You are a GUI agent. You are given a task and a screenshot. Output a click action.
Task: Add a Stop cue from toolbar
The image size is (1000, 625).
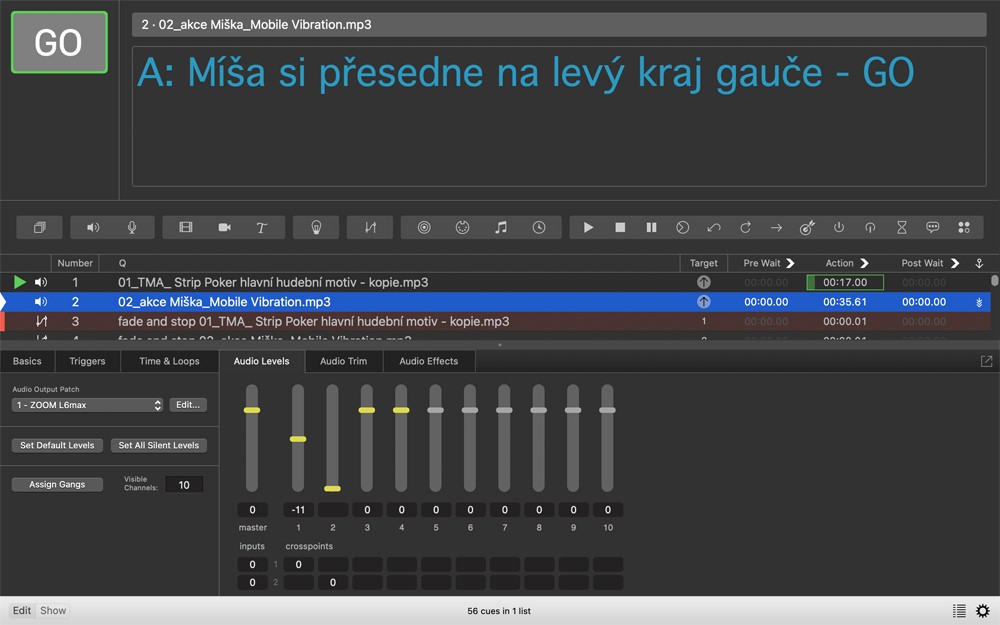620,228
